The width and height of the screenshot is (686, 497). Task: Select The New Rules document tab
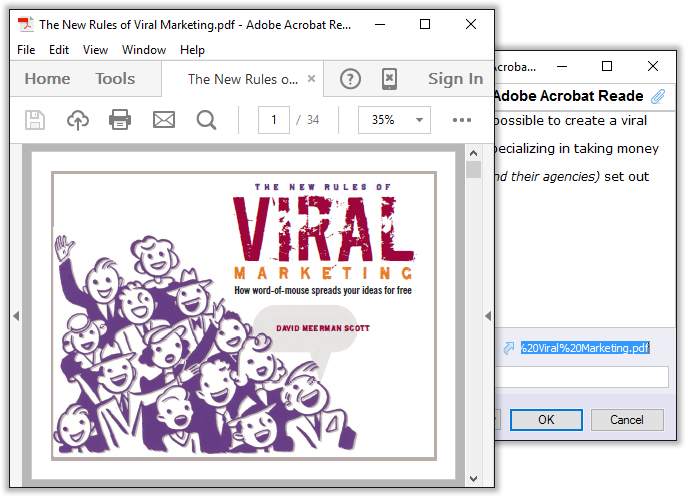click(x=243, y=79)
